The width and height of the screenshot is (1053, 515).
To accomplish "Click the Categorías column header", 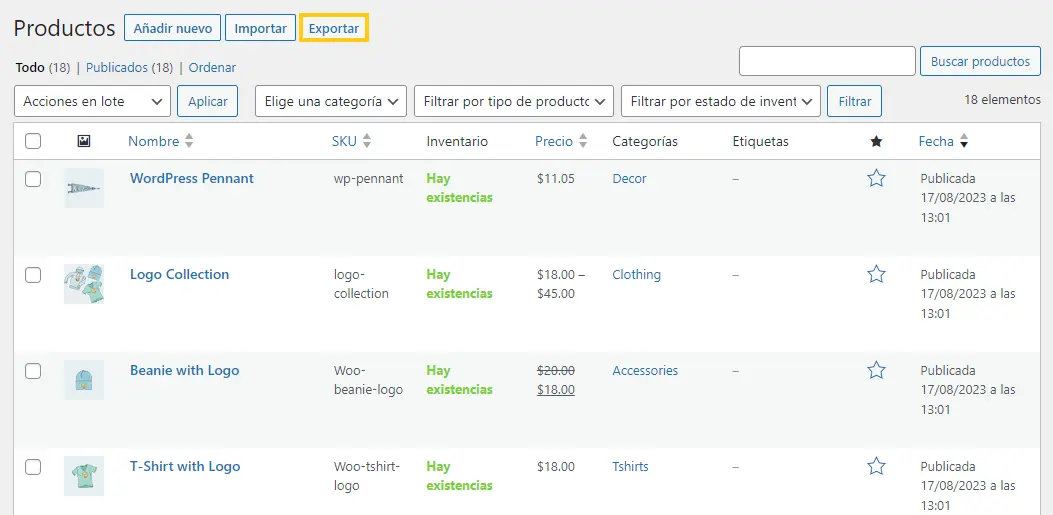I will point(645,141).
